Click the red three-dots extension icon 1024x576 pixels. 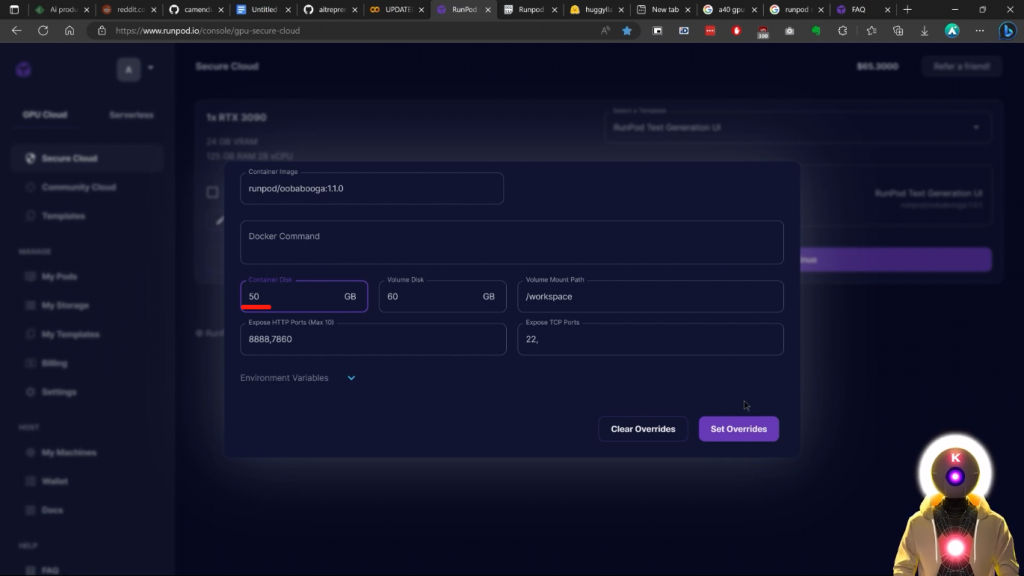[710, 31]
